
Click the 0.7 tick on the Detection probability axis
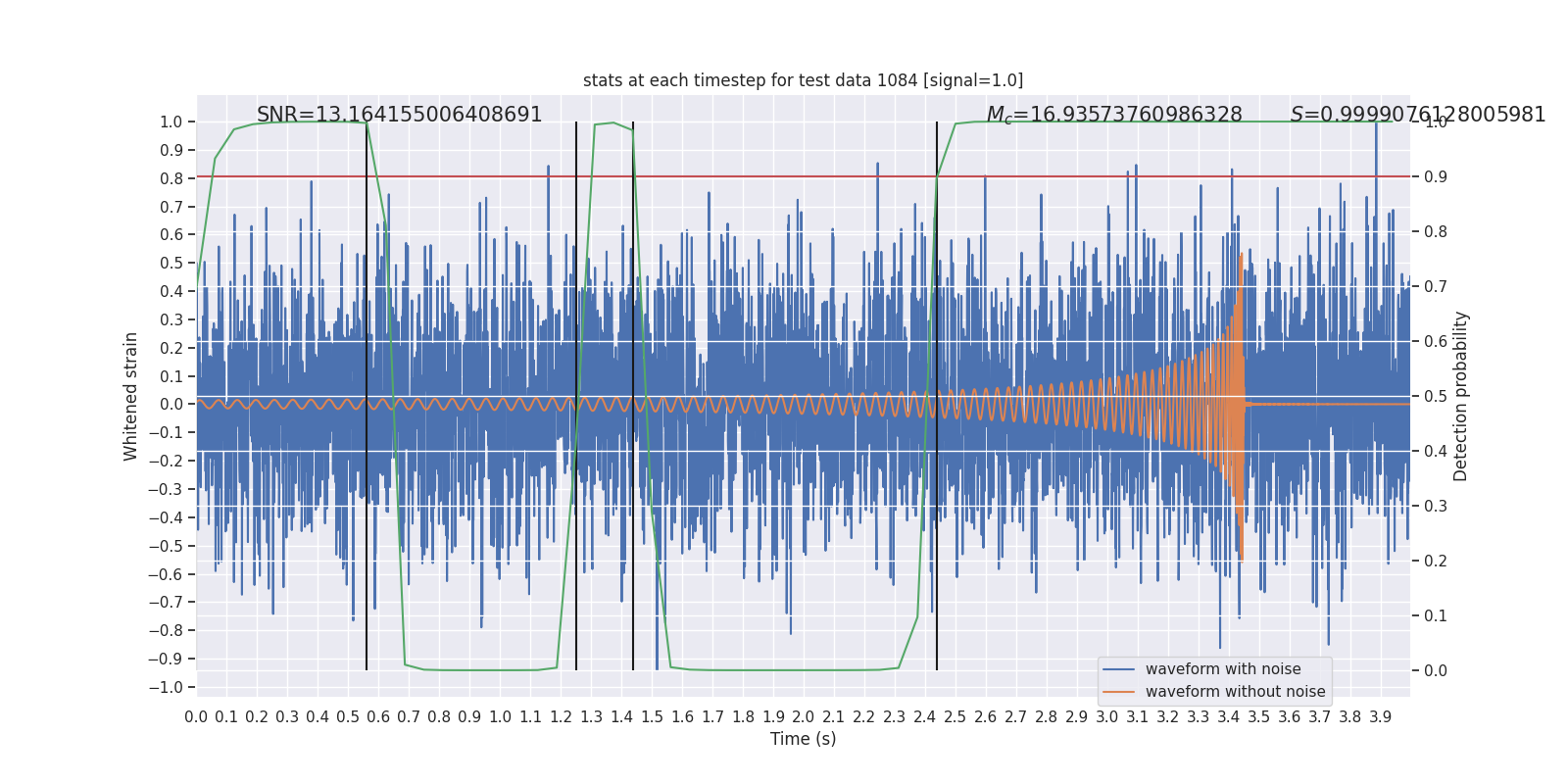(x=1436, y=286)
